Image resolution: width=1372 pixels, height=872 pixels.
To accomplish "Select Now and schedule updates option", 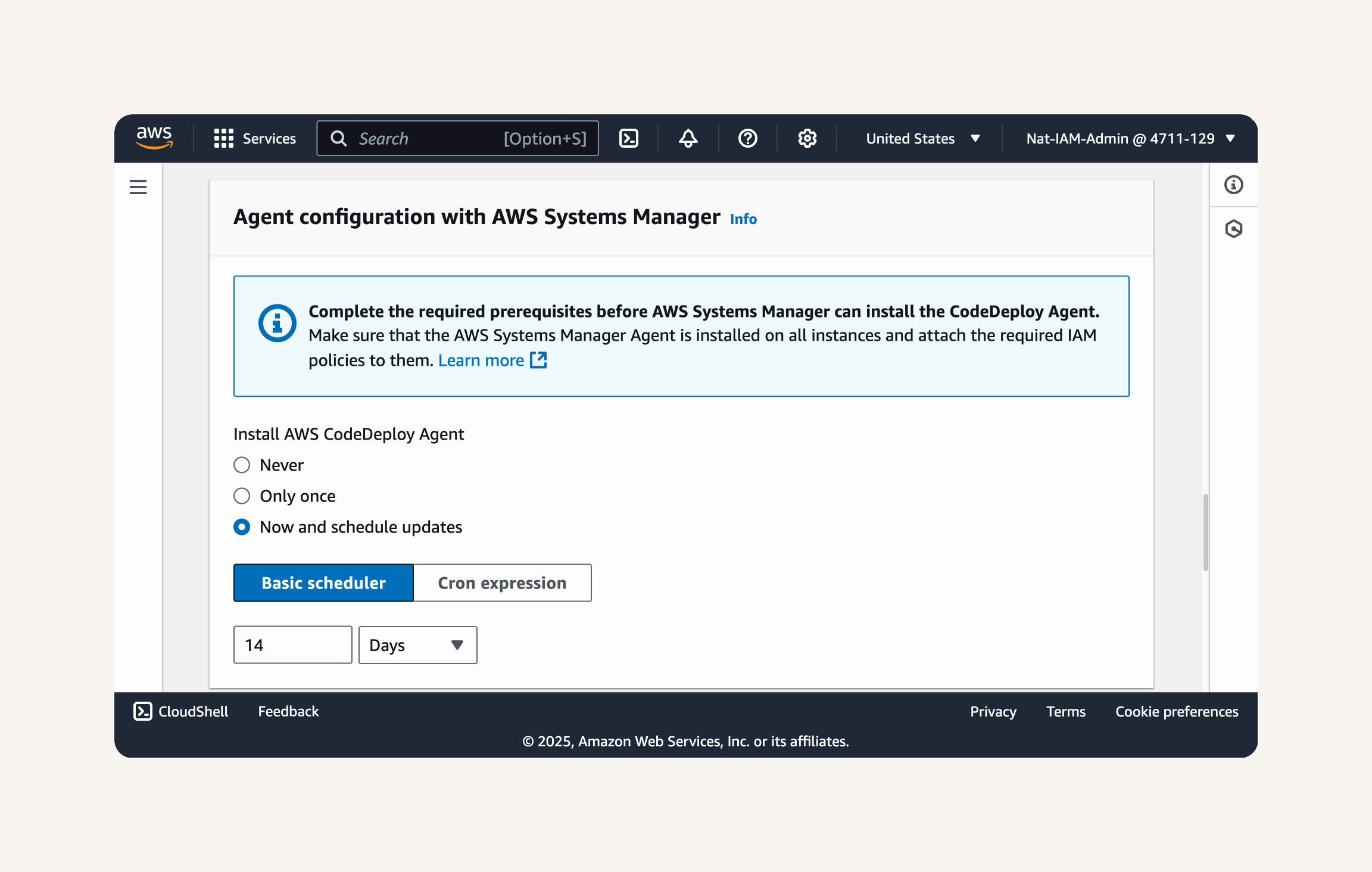I will (x=242, y=527).
